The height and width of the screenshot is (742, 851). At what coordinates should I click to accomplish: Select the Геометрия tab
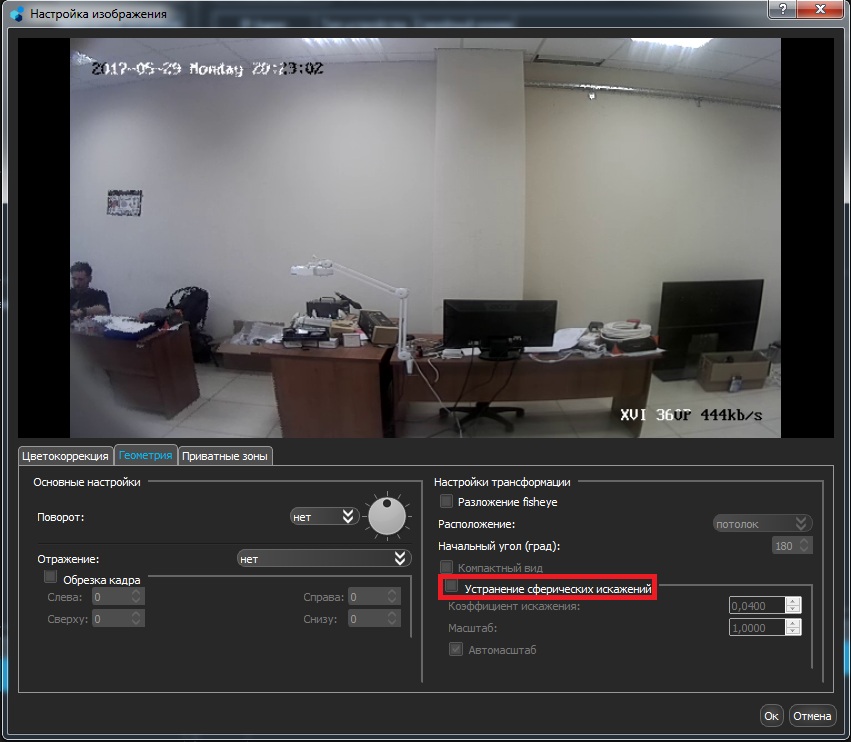coord(145,455)
